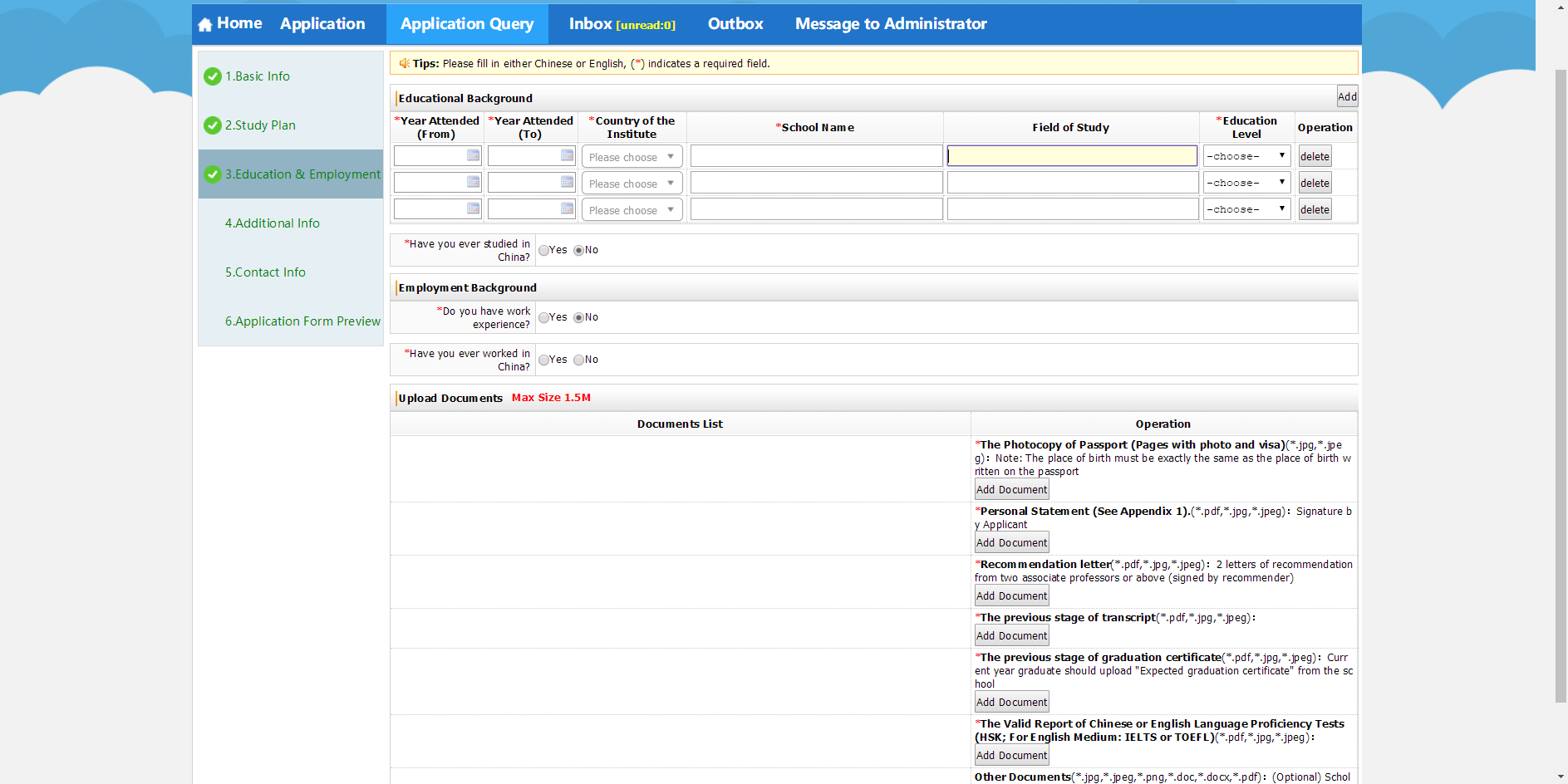Open the Application tab
Viewport: 1568px width, 784px height.
click(322, 24)
